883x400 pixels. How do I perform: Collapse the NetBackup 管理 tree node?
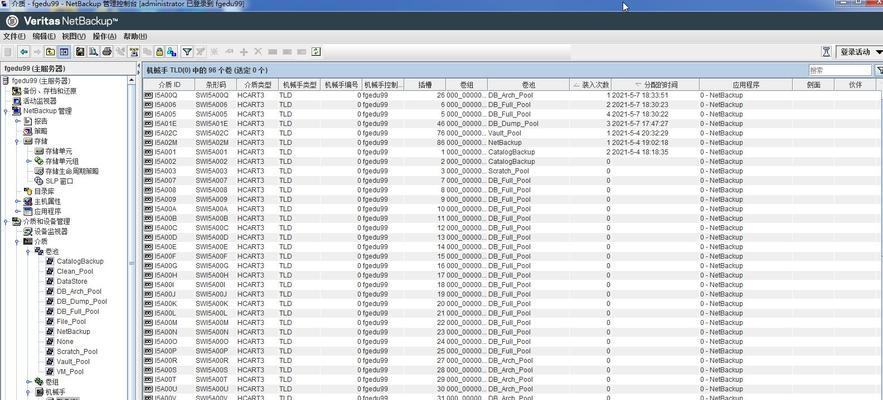[6, 111]
